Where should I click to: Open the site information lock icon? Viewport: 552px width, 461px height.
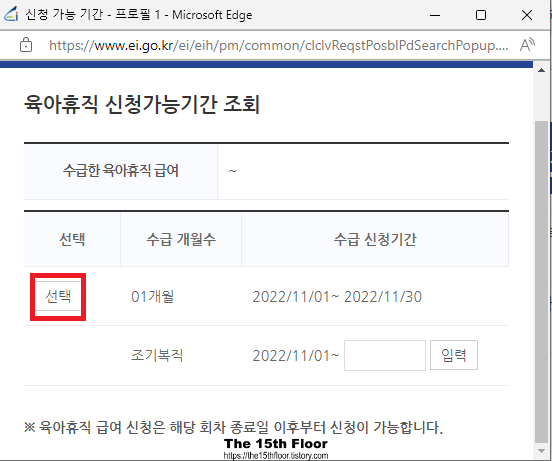click(x=26, y=45)
